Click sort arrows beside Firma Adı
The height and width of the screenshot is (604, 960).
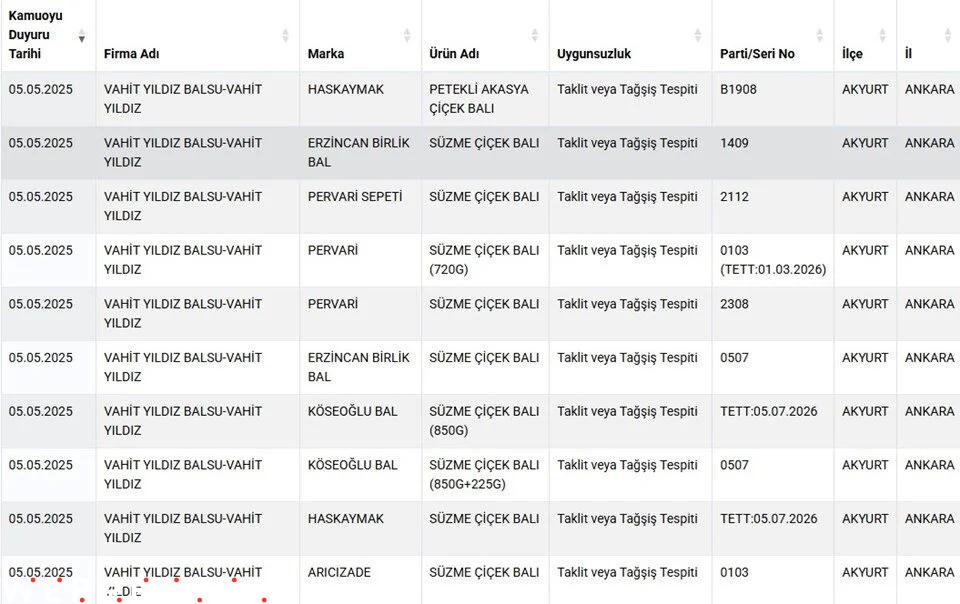[285, 35]
